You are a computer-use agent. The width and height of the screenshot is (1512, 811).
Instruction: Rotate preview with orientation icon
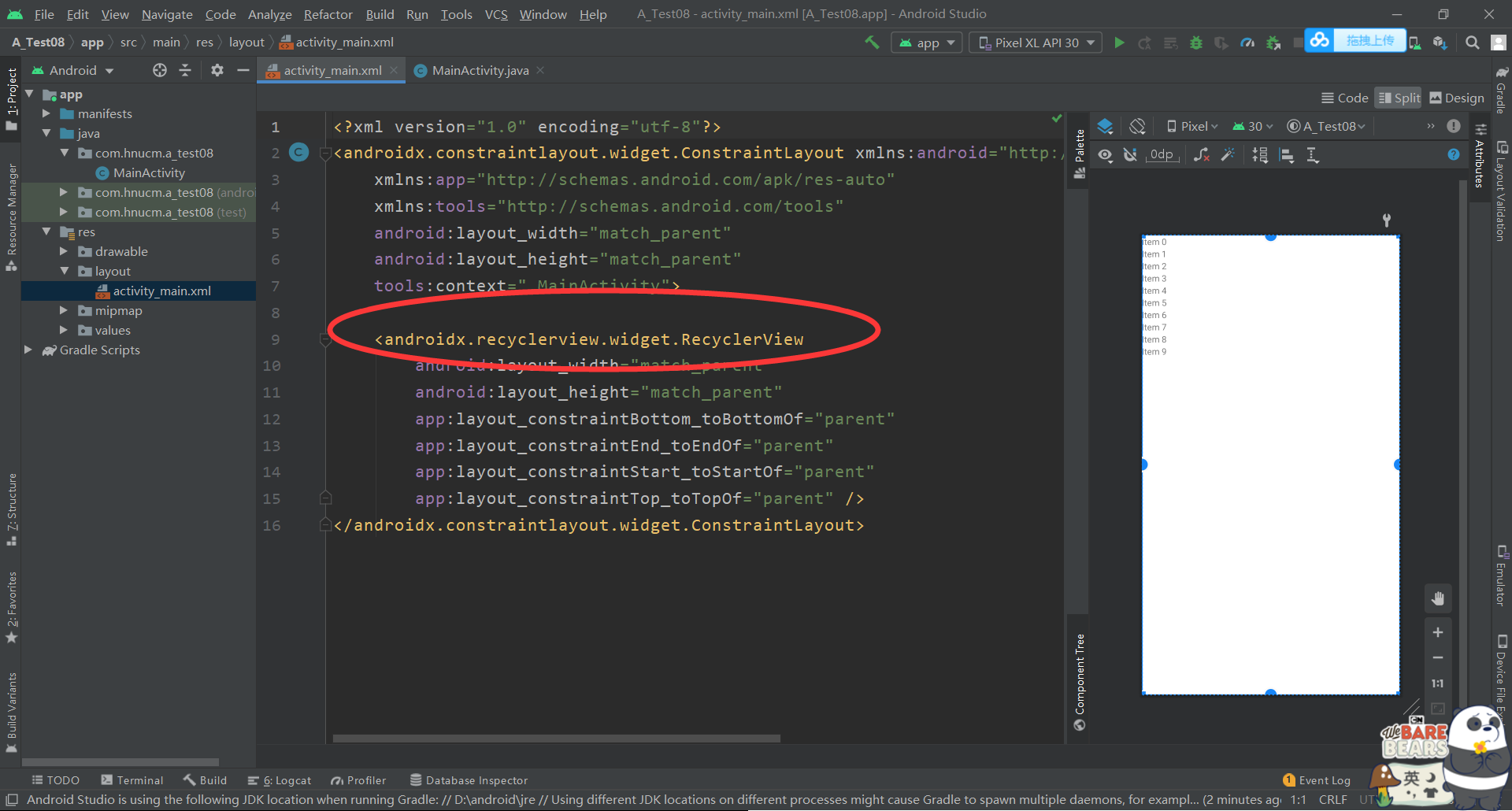click(x=1137, y=126)
